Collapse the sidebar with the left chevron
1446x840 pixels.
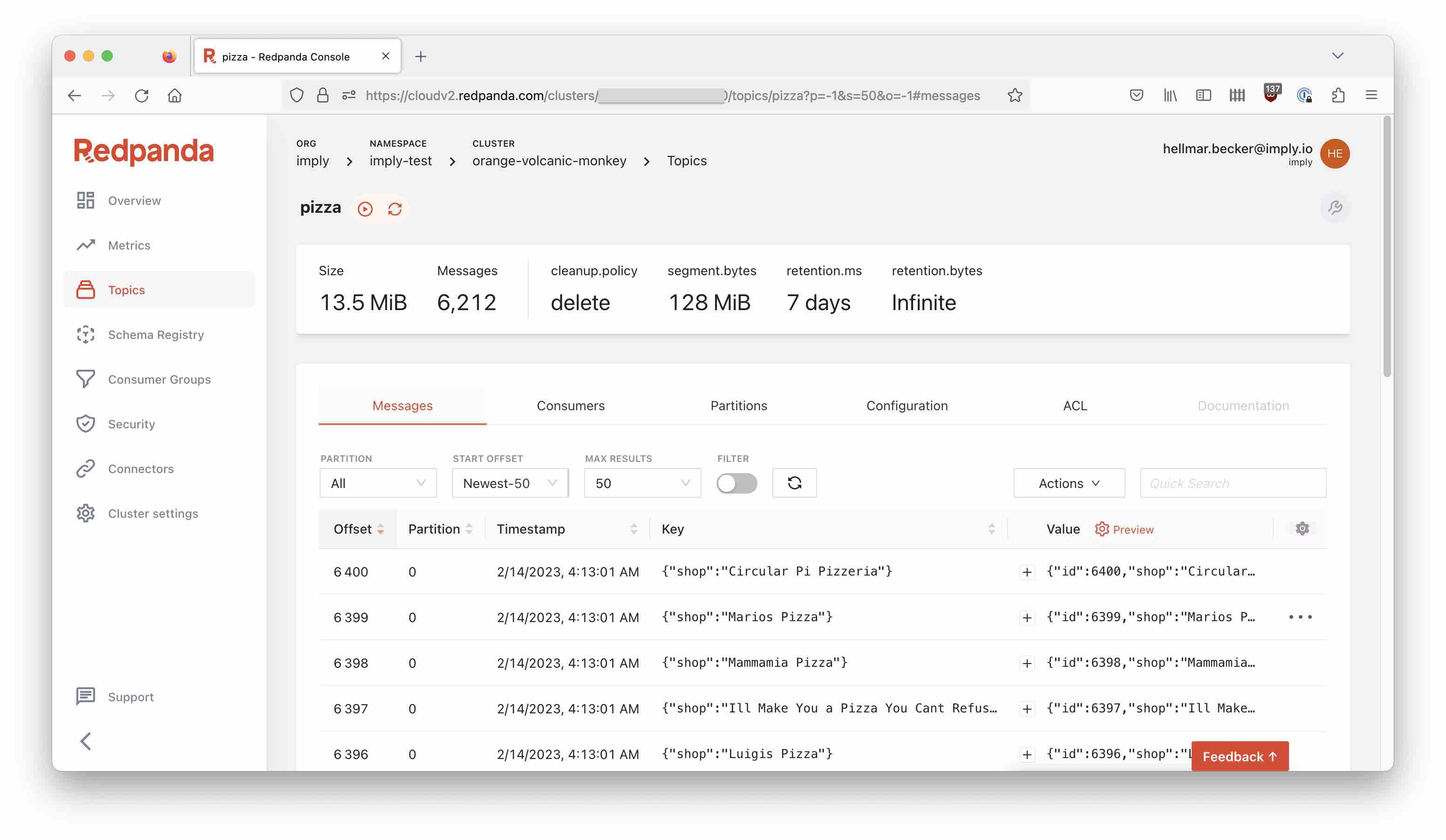tap(86, 741)
